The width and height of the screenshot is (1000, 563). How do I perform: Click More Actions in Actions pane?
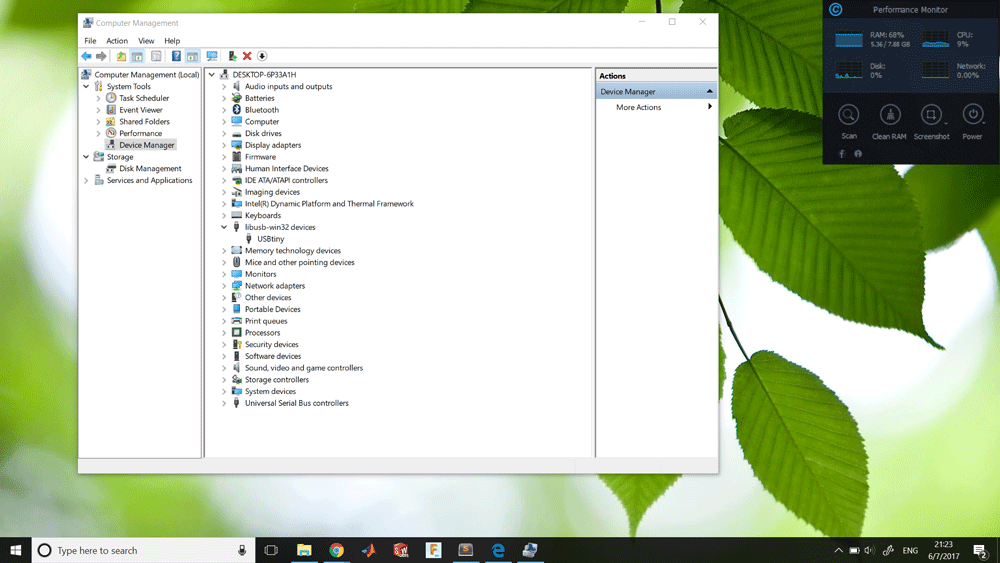(638, 107)
